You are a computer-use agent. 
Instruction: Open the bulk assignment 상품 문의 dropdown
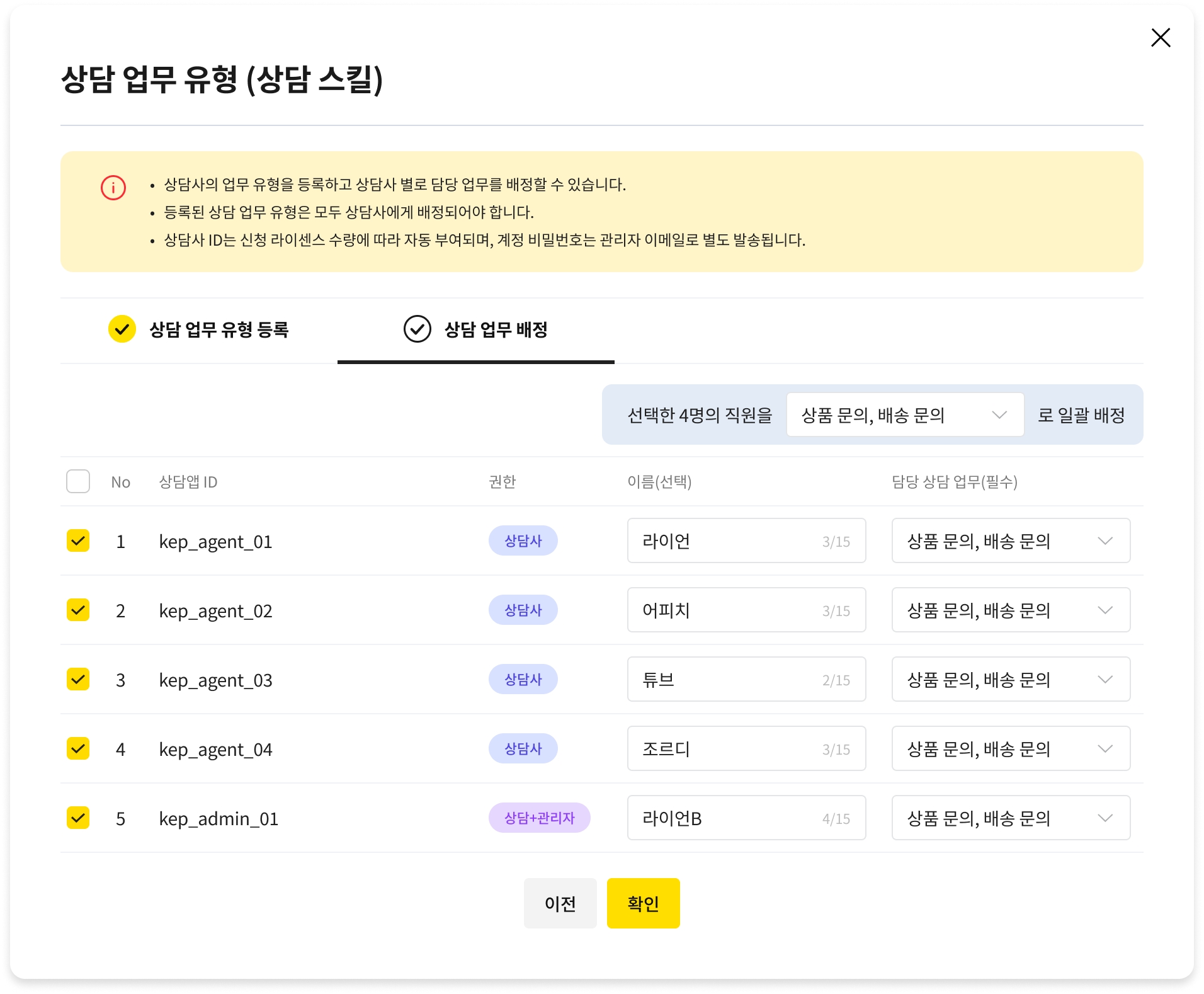click(x=904, y=415)
